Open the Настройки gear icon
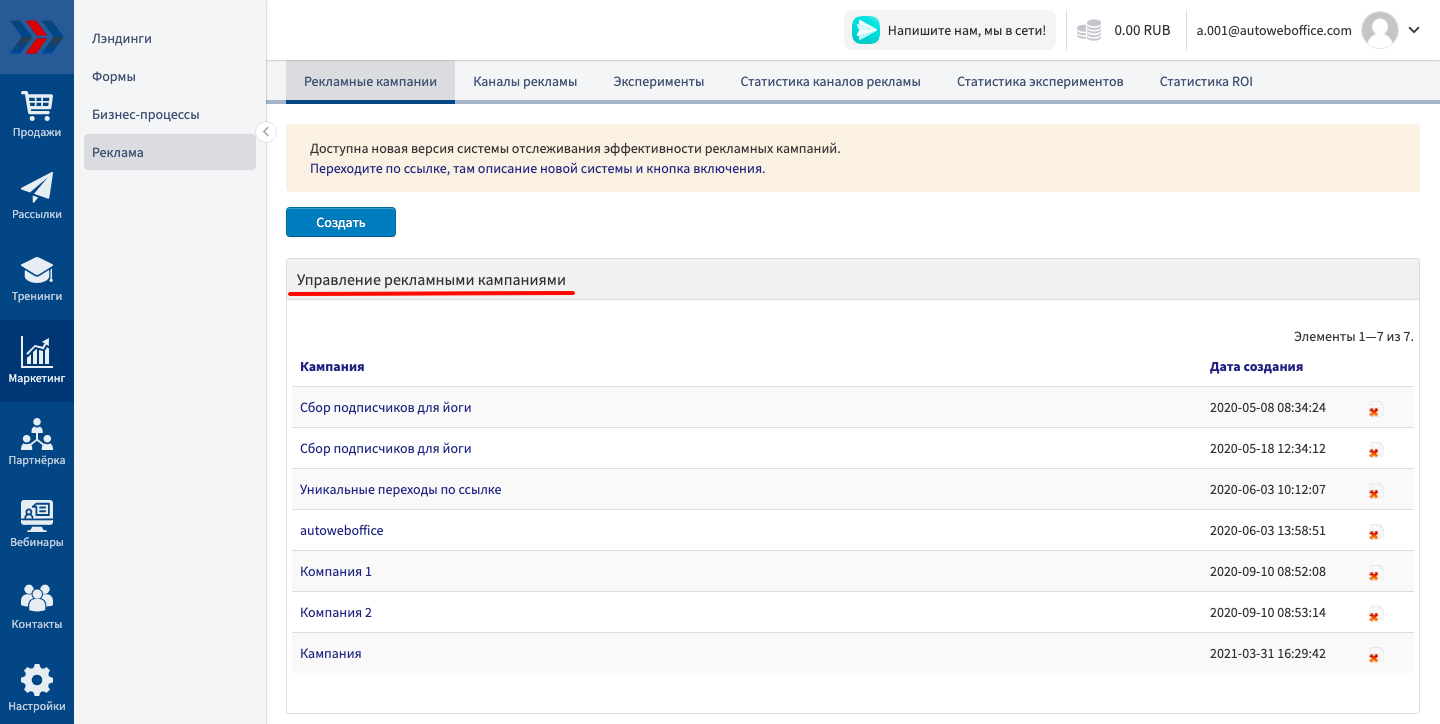1440x724 pixels. [37, 689]
